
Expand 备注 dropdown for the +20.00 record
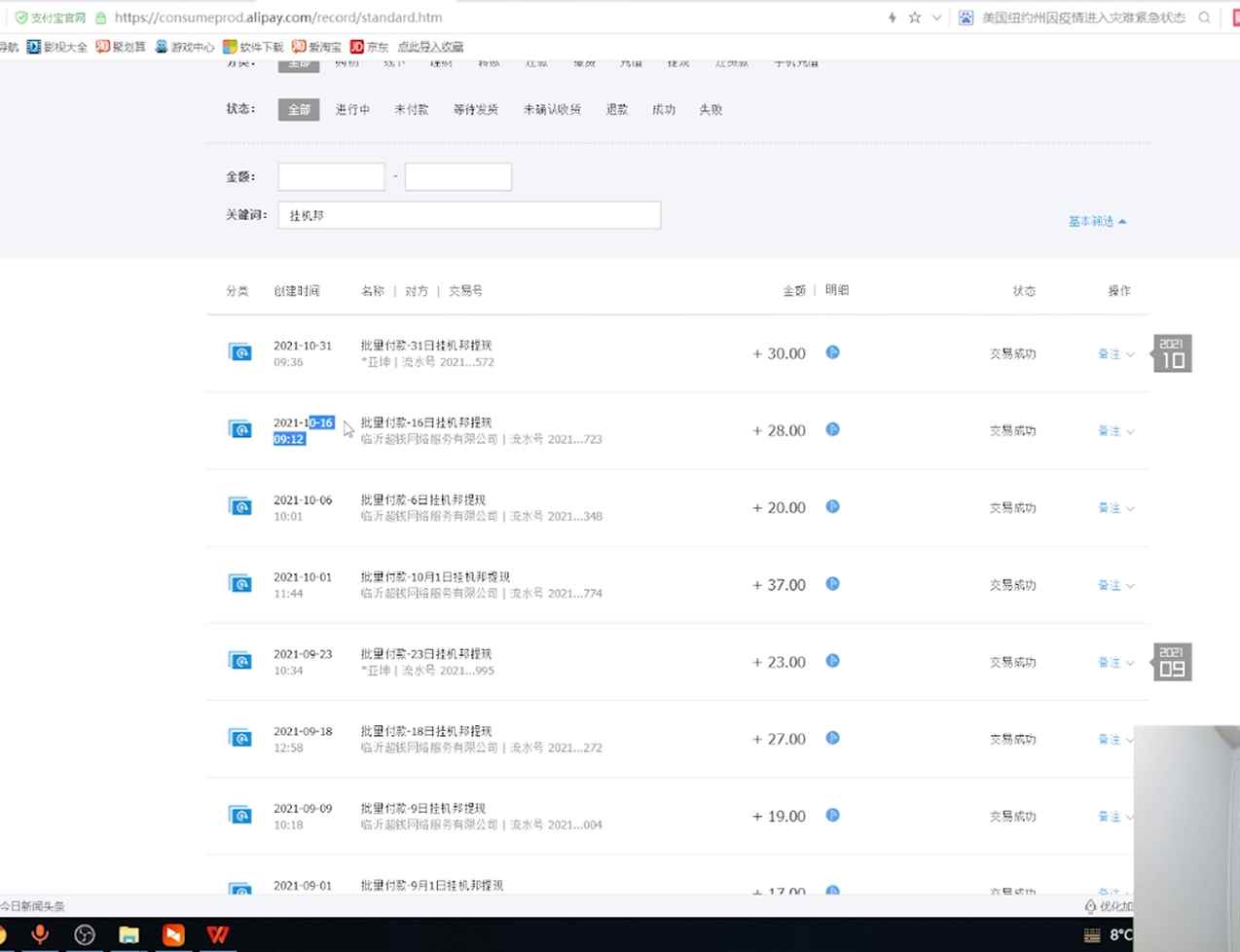[x=1115, y=507]
